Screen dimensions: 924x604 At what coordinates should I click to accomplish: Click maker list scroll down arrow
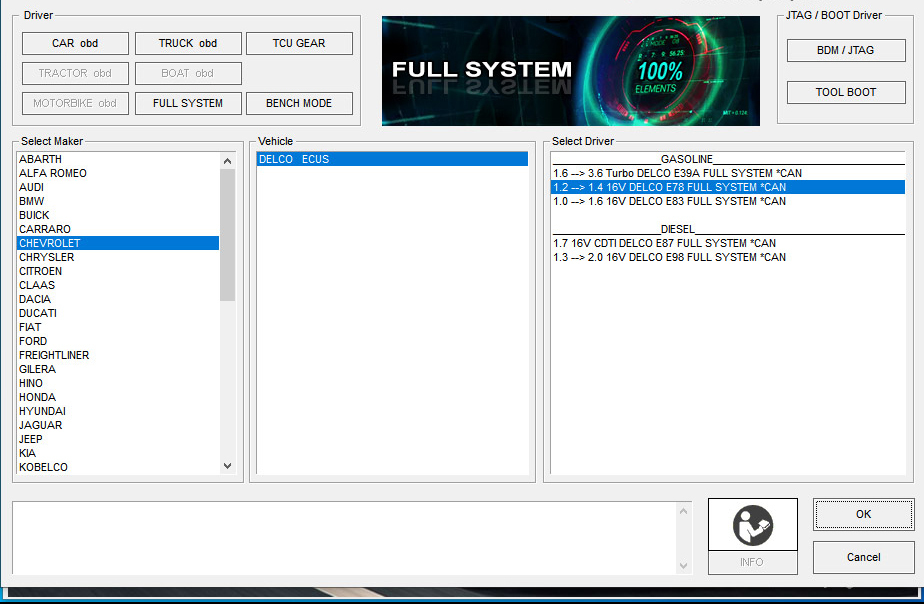[227, 466]
